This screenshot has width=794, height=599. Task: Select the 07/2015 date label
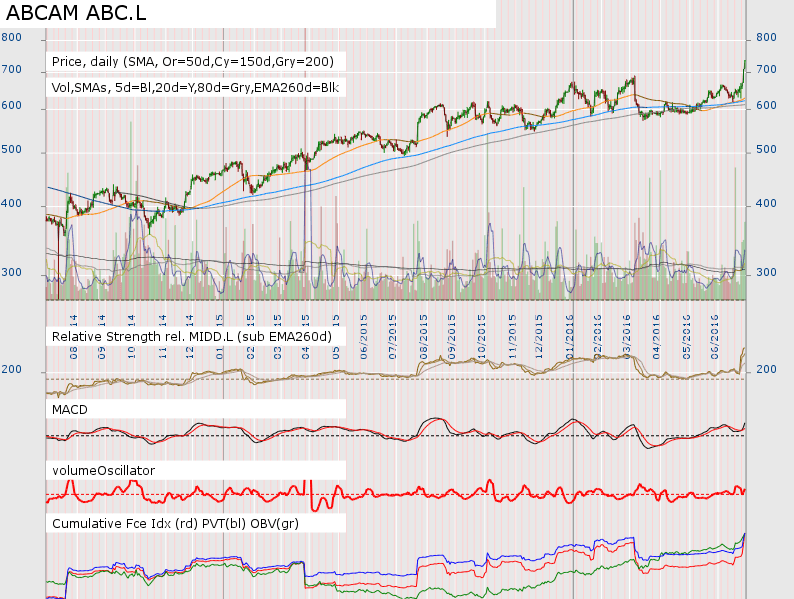(x=392, y=337)
